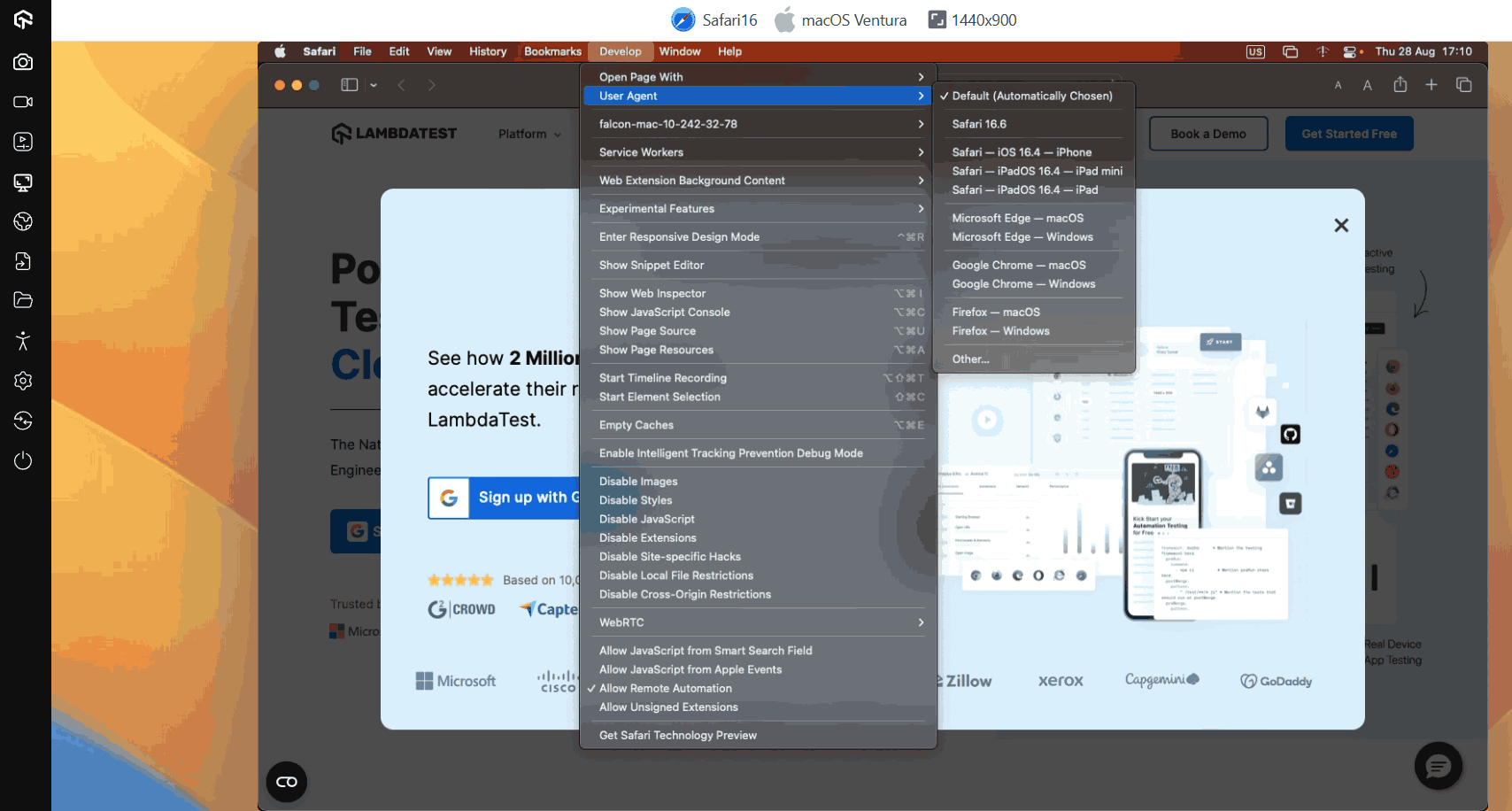The image size is (1512, 811).
Task: Toggle Disable Cross-Origin Restrictions
Action: pos(758,594)
